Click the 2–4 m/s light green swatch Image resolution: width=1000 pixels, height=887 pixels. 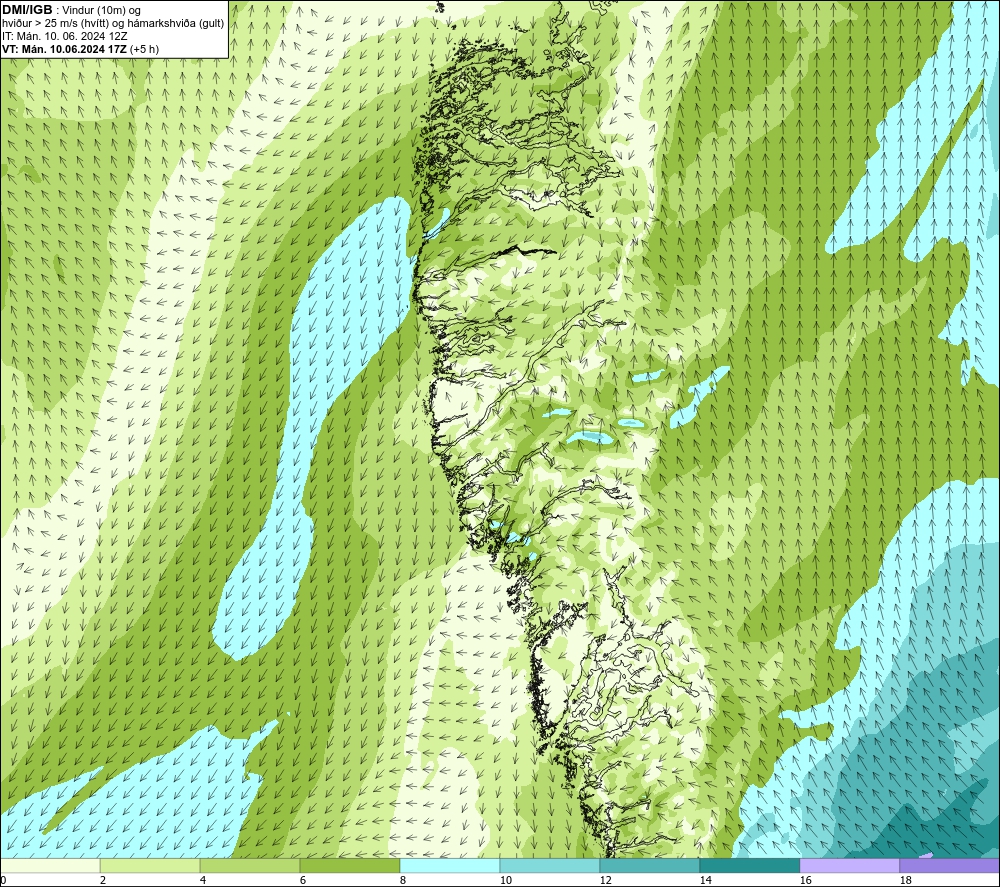150,865
